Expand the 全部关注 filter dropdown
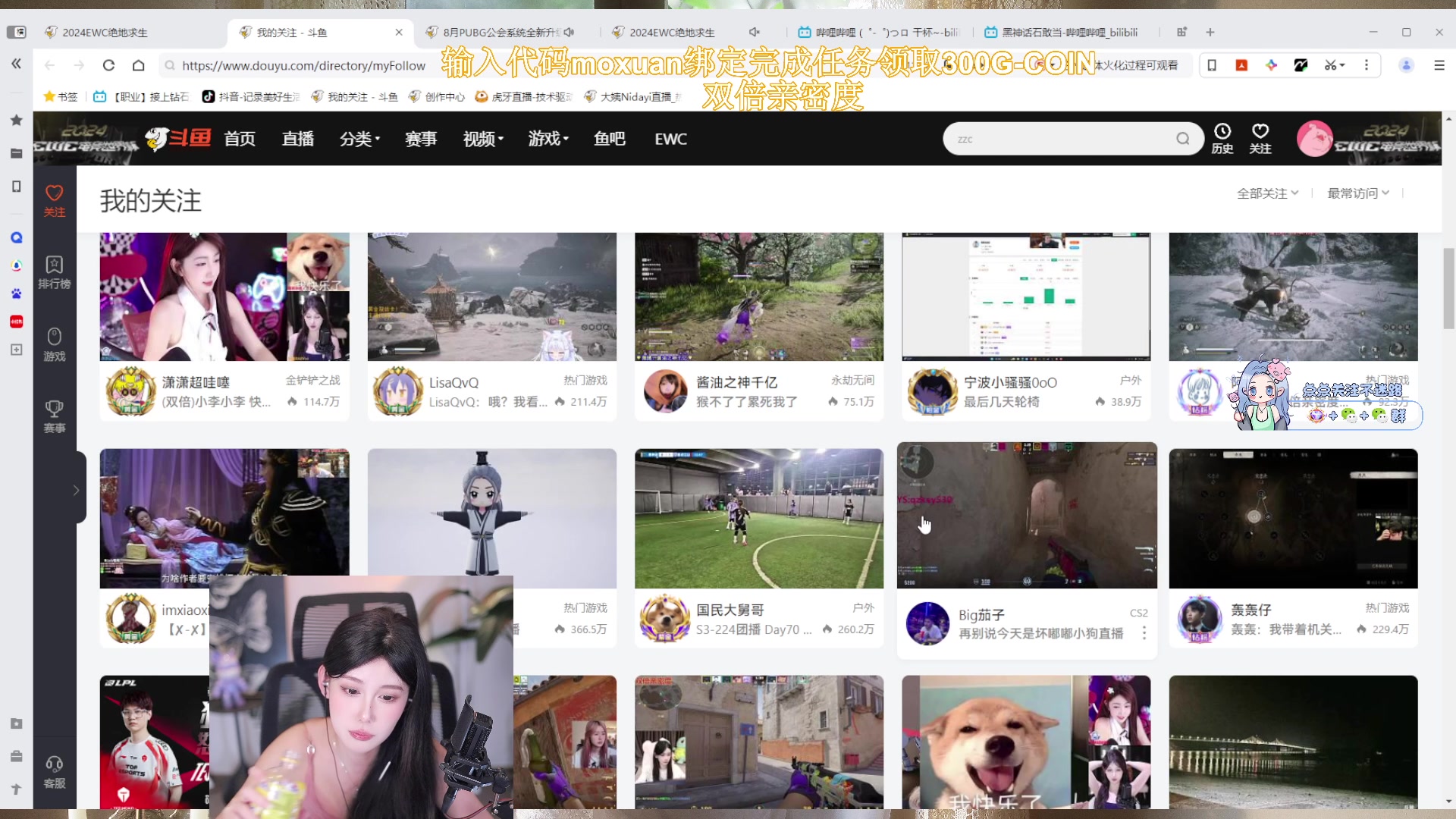 [1267, 193]
